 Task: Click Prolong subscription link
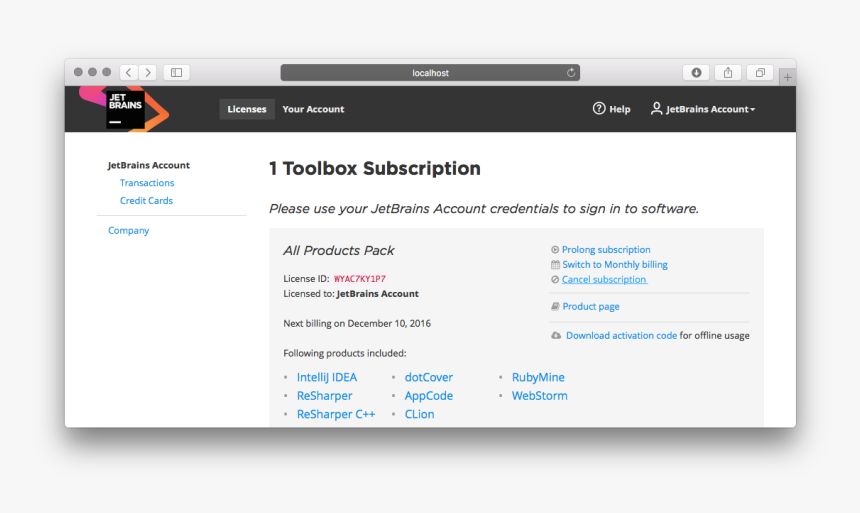click(606, 250)
